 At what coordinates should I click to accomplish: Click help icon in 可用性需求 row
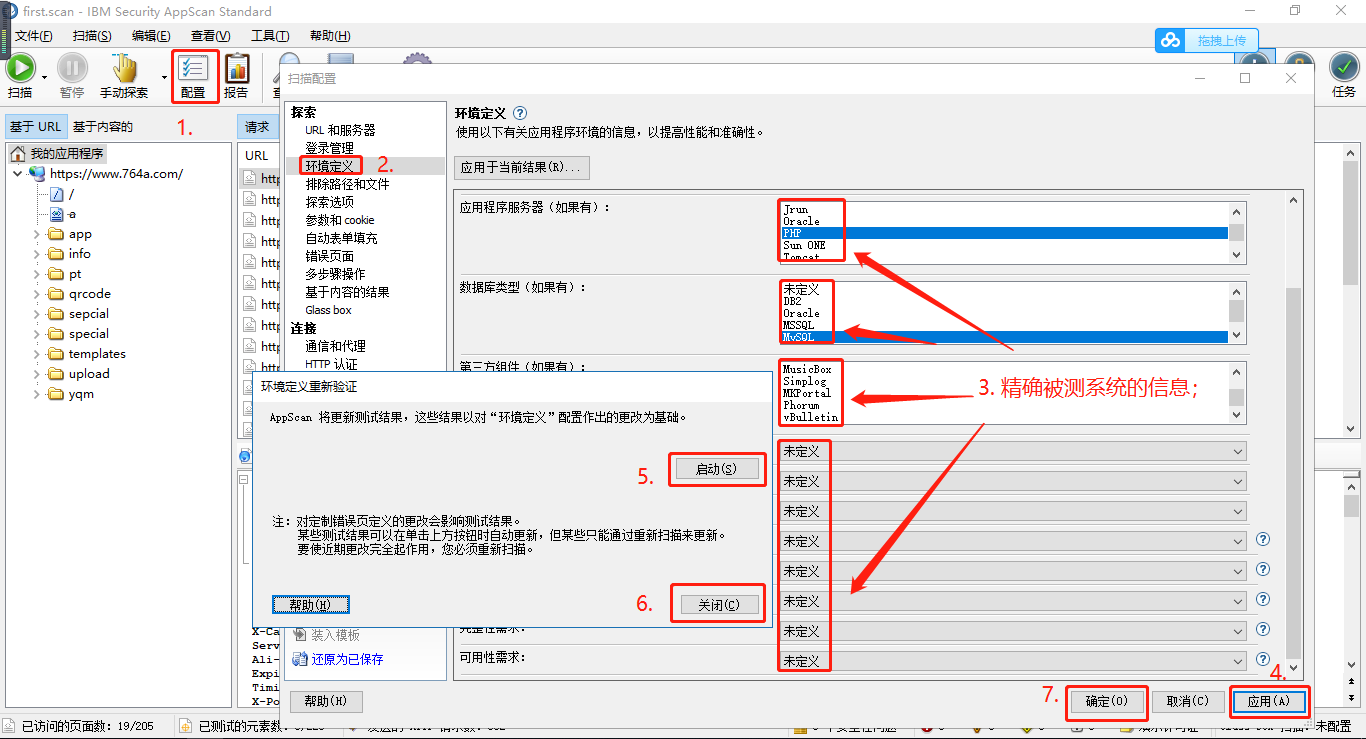pos(1263,659)
